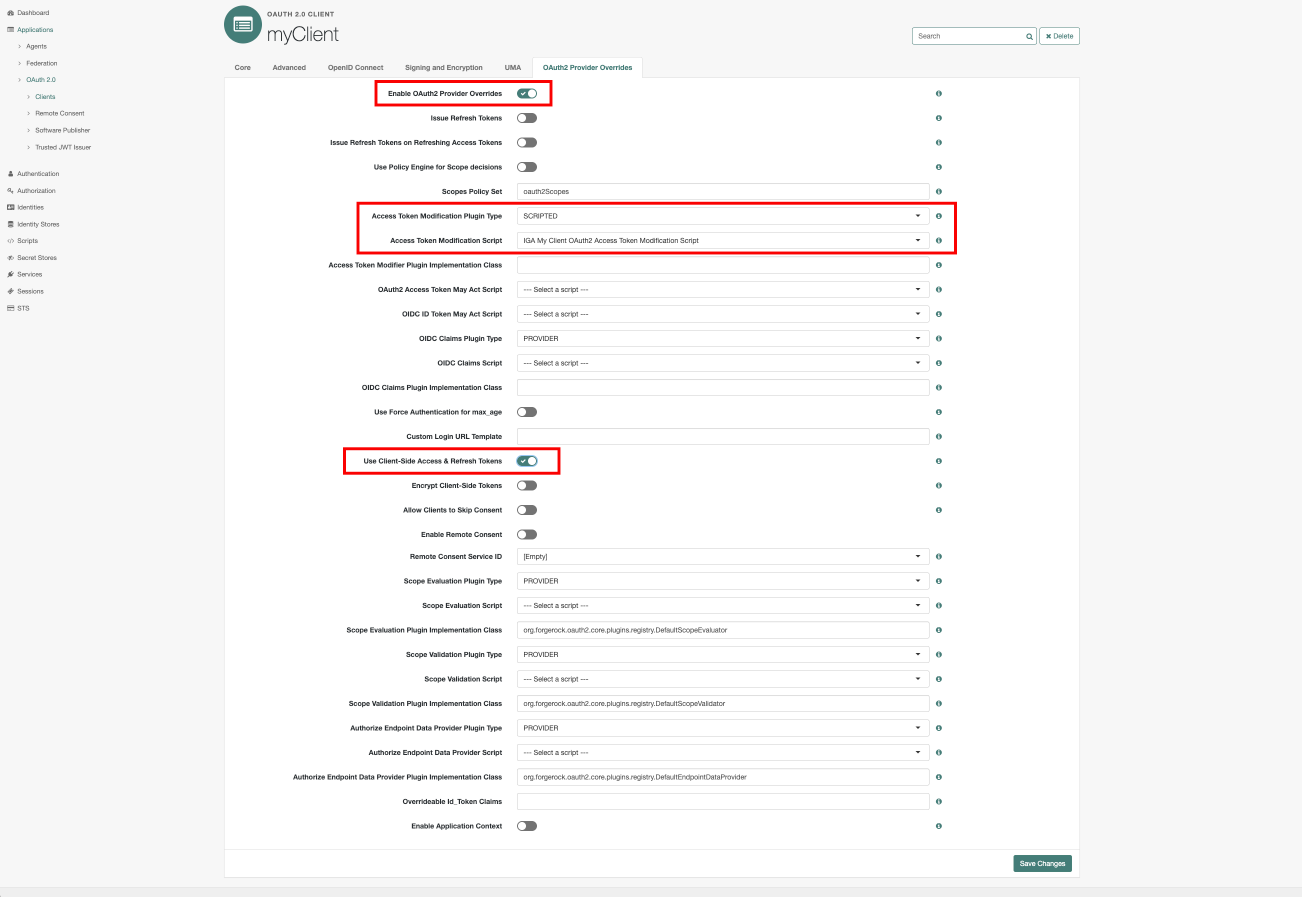
Task: Click the search magnifier icon in the search box
Action: click(x=1029, y=35)
